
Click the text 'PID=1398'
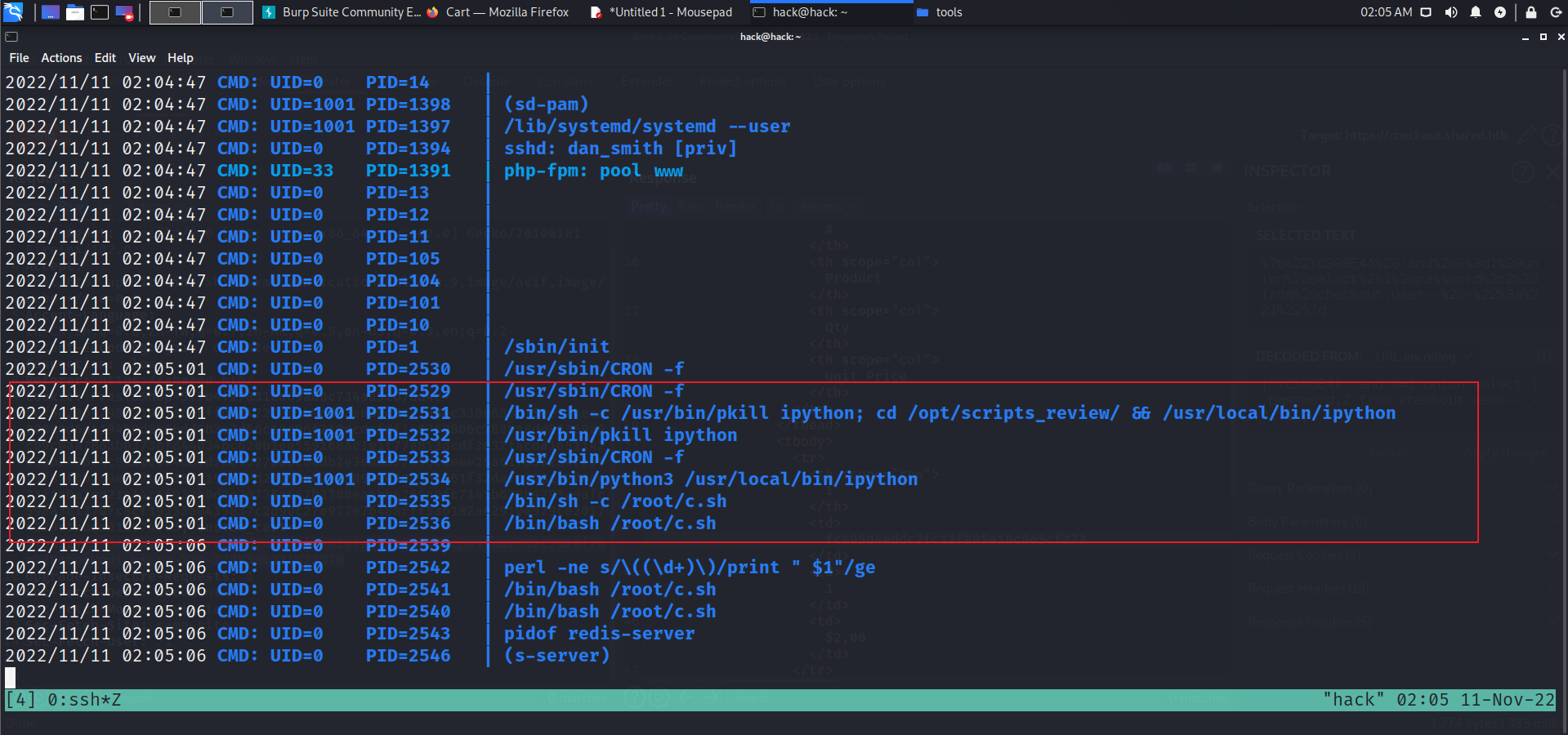[x=408, y=105]
